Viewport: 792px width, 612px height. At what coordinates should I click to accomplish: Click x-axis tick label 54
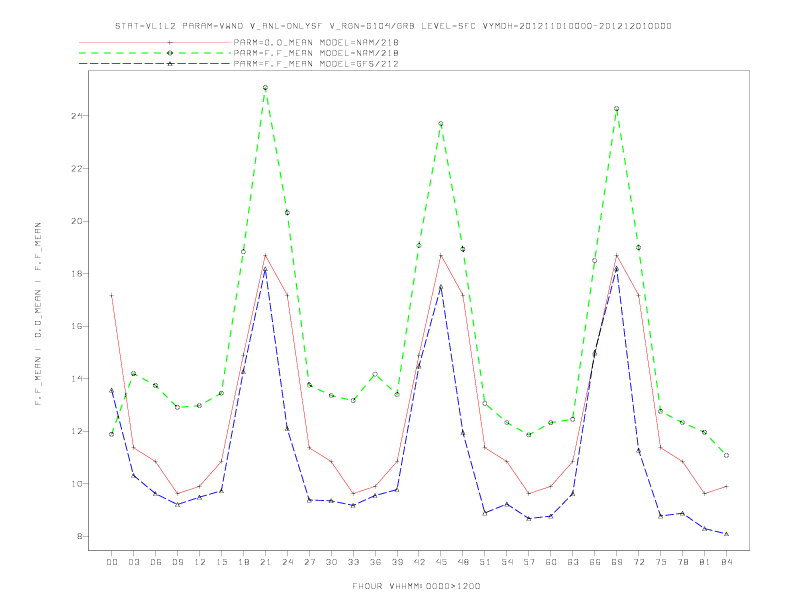[x=507, y=562]
